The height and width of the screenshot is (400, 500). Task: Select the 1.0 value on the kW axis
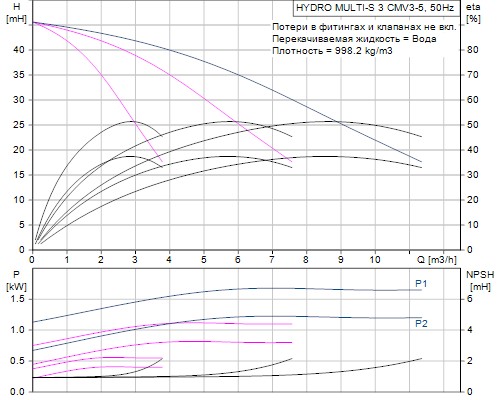[18, 330]
